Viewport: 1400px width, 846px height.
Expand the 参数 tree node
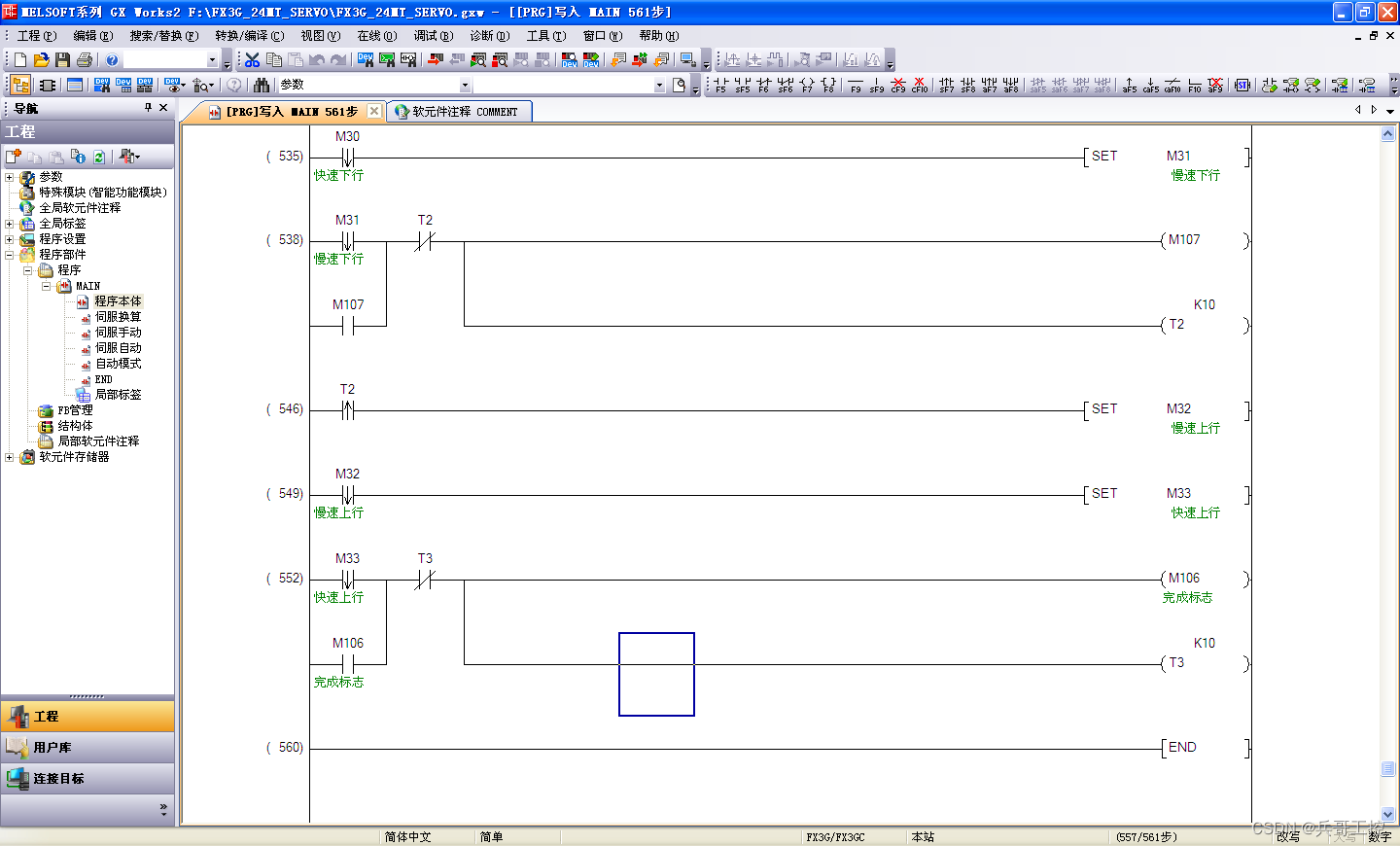pyautogui.click(x=10, y=177)
